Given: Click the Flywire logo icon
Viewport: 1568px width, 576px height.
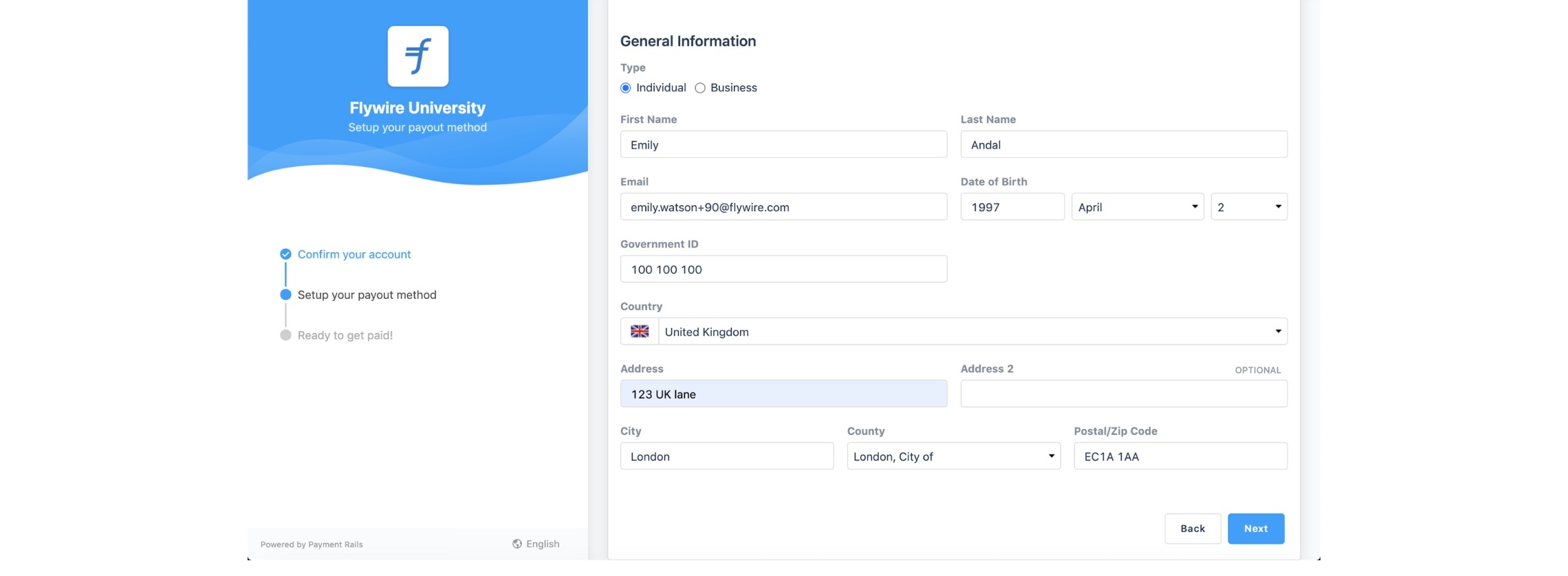Looking at the screenshot, I should (417, 56).
